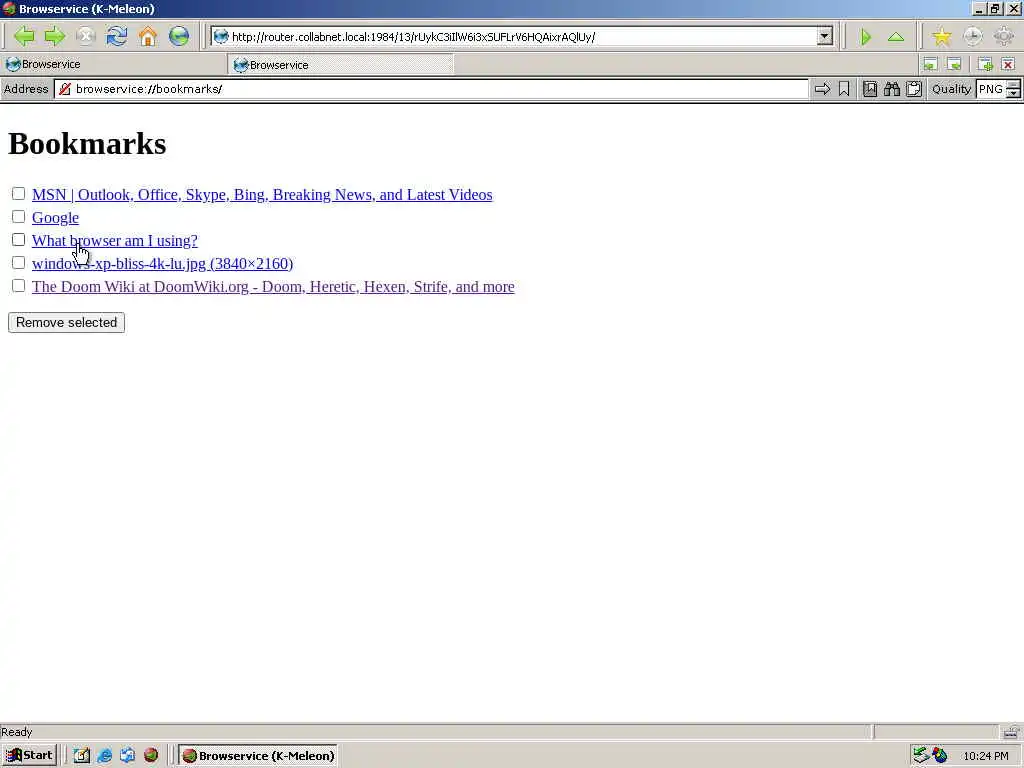Click the security status icon in Address field

click(65, 89)
